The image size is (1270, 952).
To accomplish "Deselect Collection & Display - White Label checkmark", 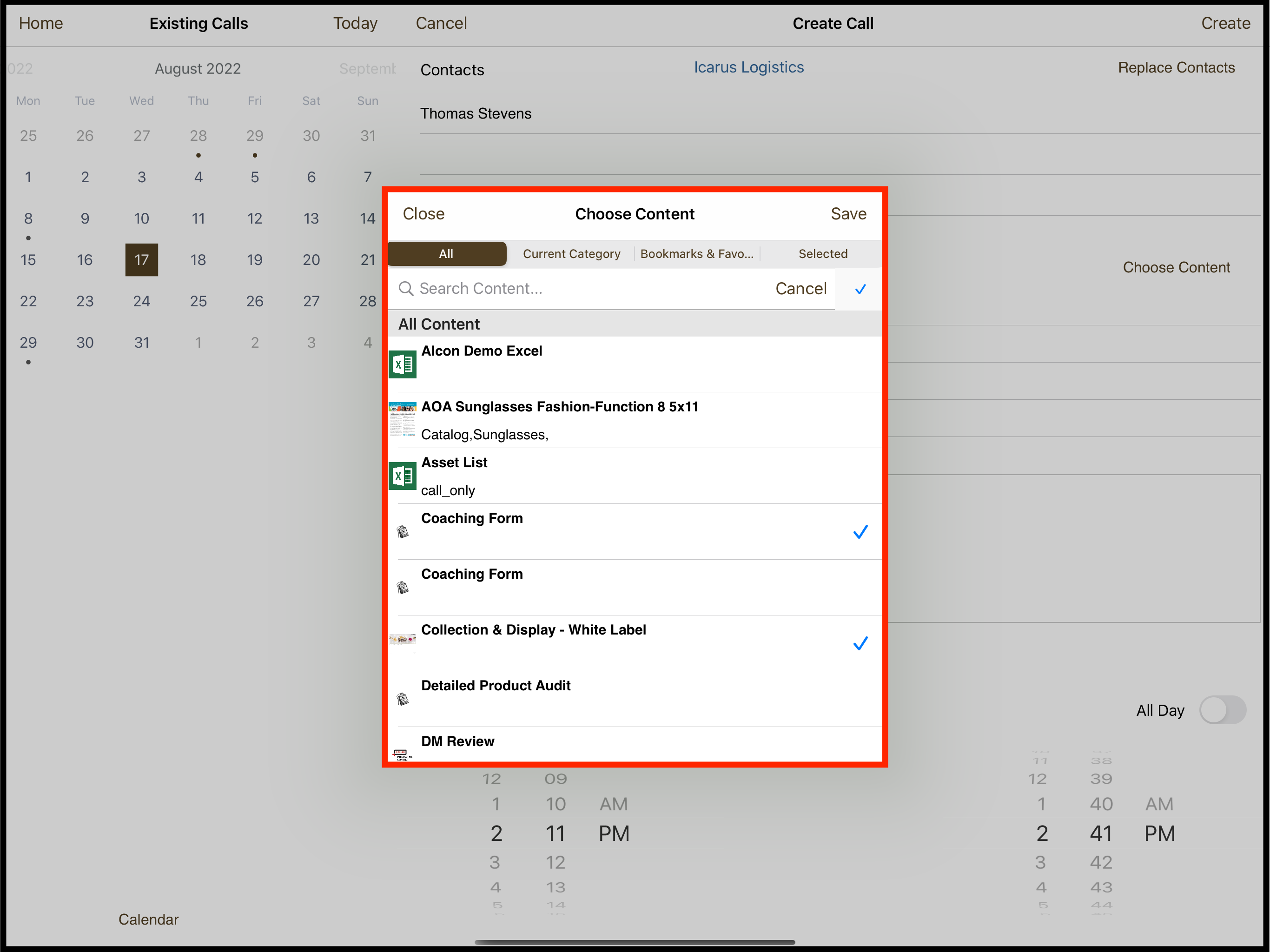I will coord(860,643).
